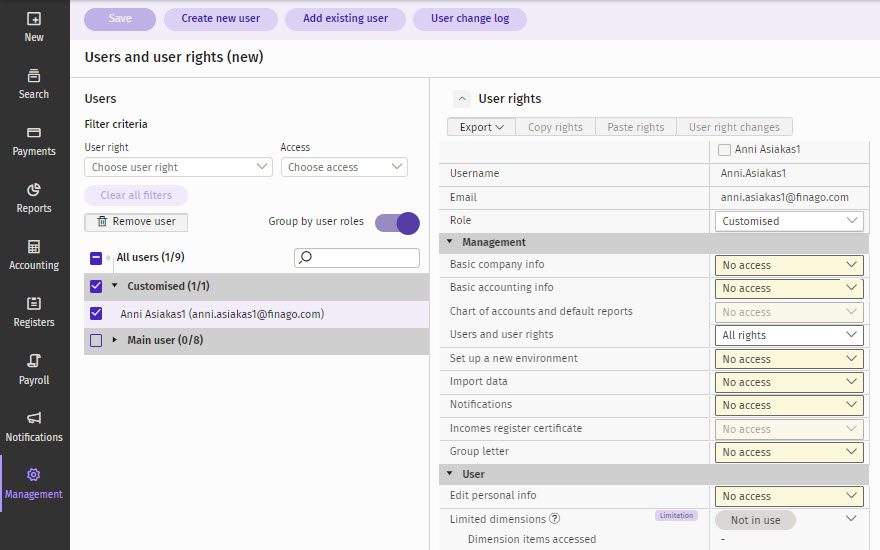The width and height of the screenshot is (880, 550).
Task: Open Set up a new environment dropdown
Action: pos(789,359)
